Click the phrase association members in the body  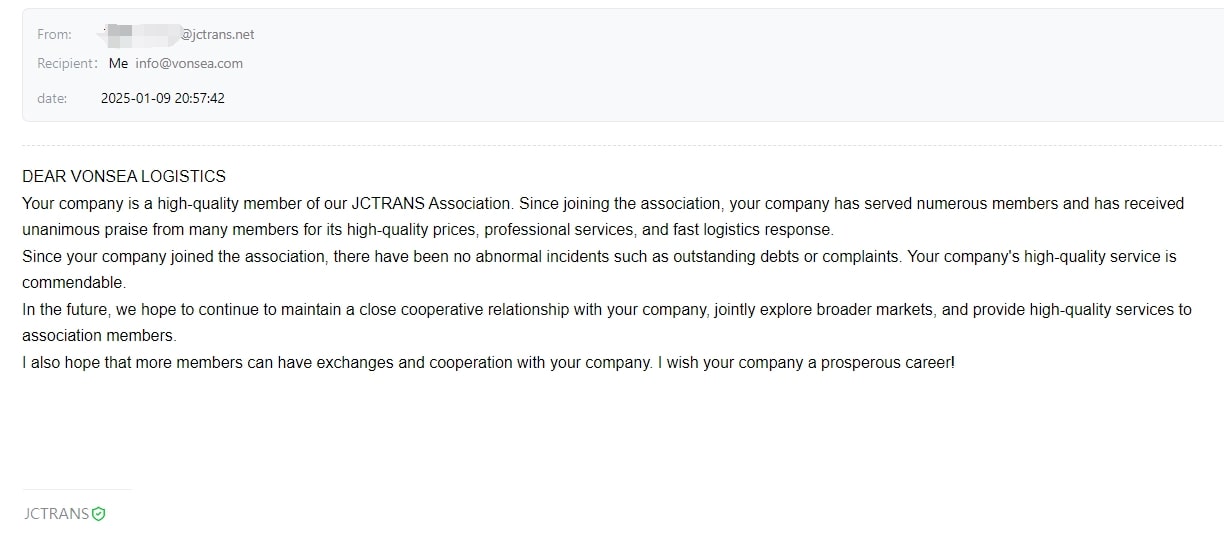(99, 336)
